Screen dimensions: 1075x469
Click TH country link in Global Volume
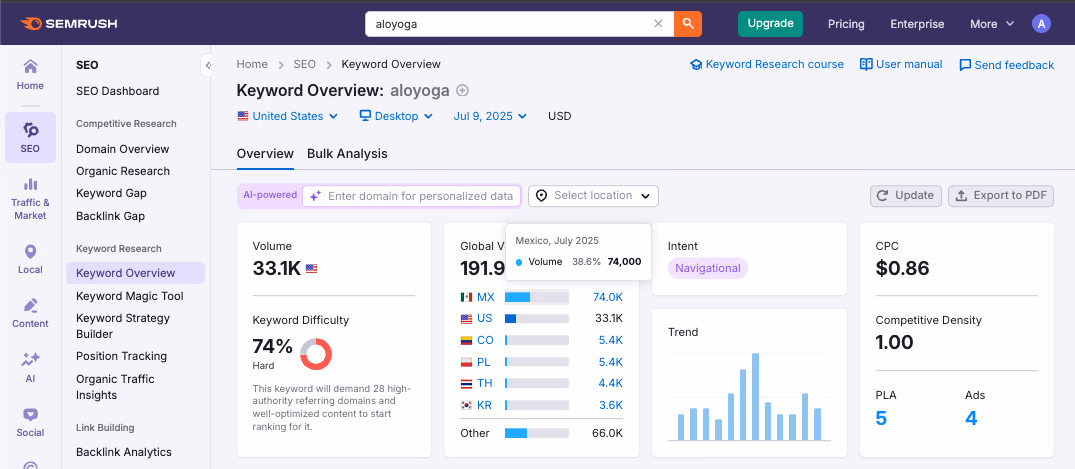pyautogui.click(x=485, y=383)
